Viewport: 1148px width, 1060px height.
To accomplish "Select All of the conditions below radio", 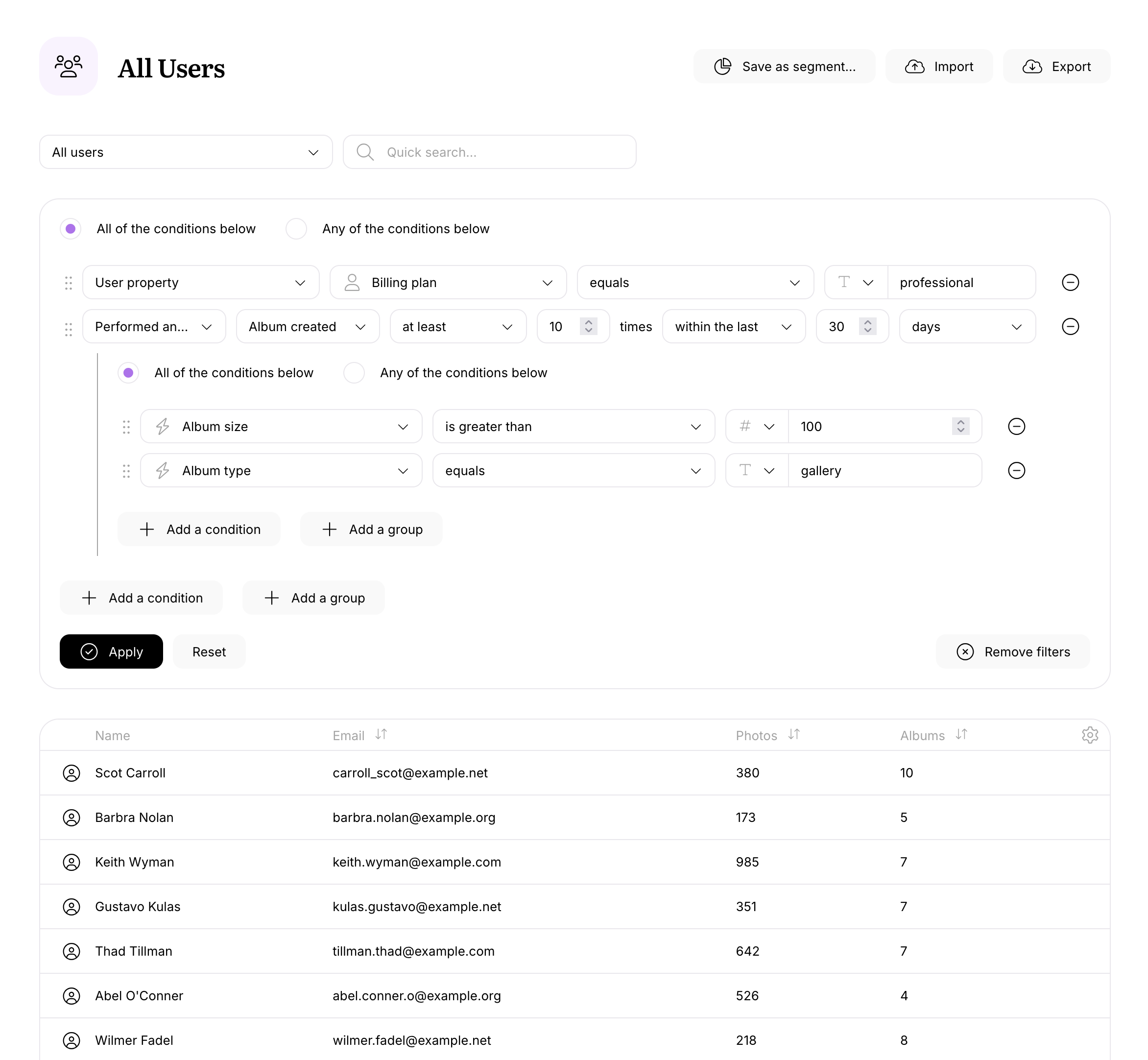I will point(71,228).
